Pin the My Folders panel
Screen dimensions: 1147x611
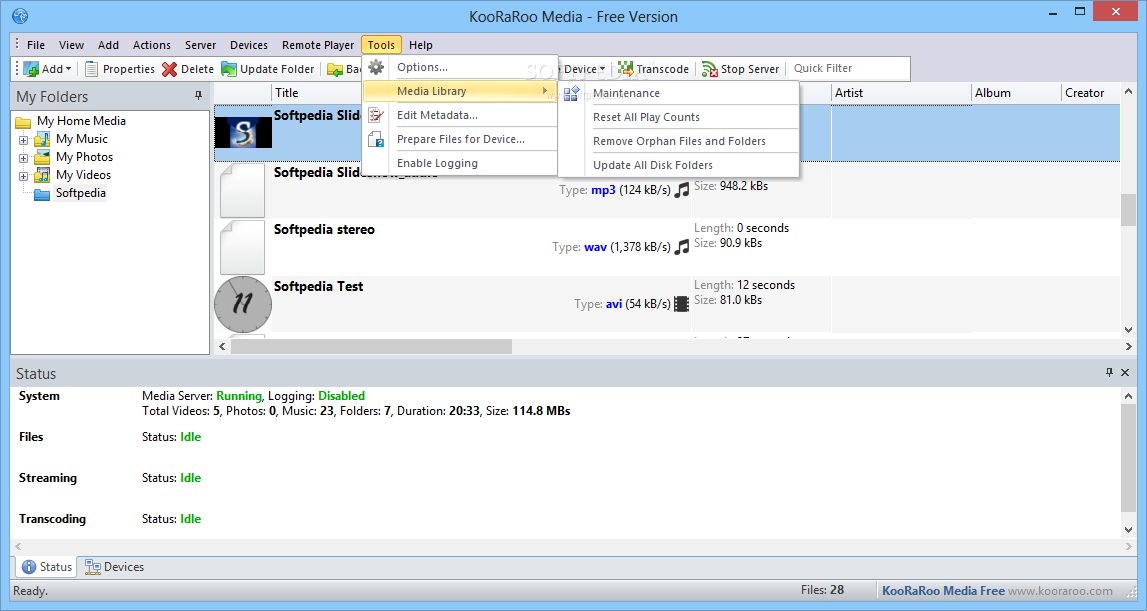(198, 96)
